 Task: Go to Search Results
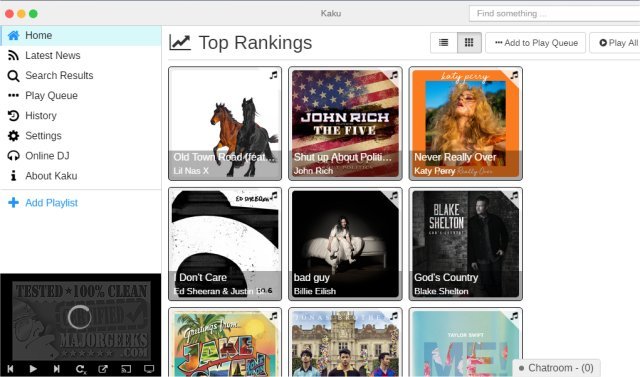[80, 75]
